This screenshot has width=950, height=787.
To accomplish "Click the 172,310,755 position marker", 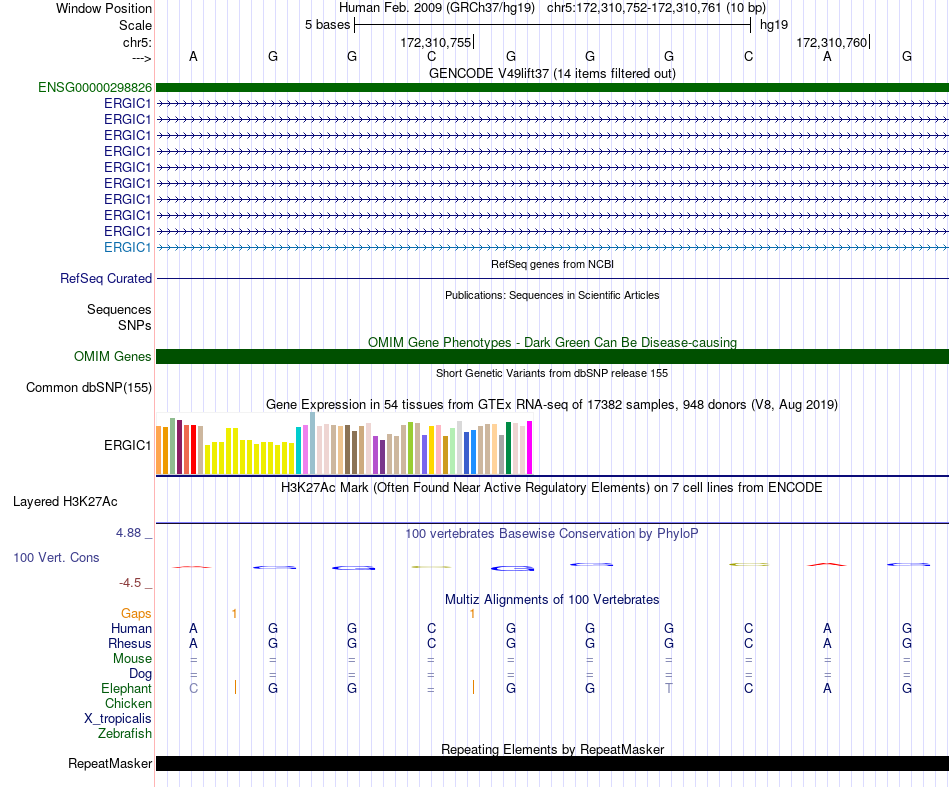I will click(x=437, y=42).
